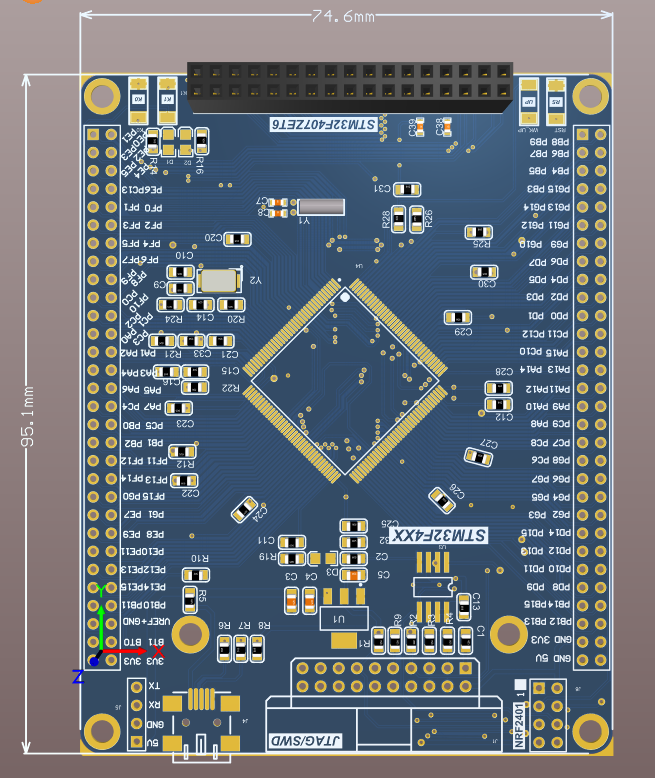655x778 pixels.
Task: Select capacitor C21
Action: (x=220, y=341)
